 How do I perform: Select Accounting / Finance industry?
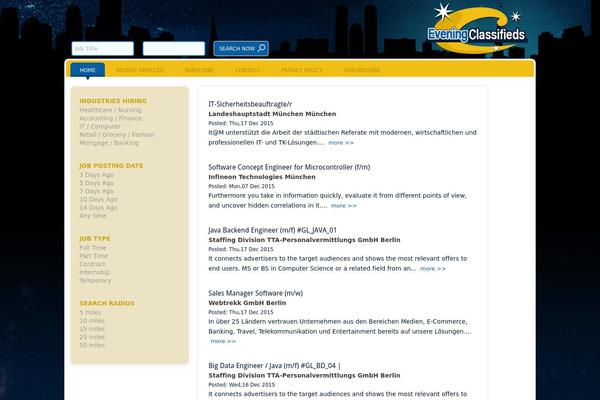[111, 118]
